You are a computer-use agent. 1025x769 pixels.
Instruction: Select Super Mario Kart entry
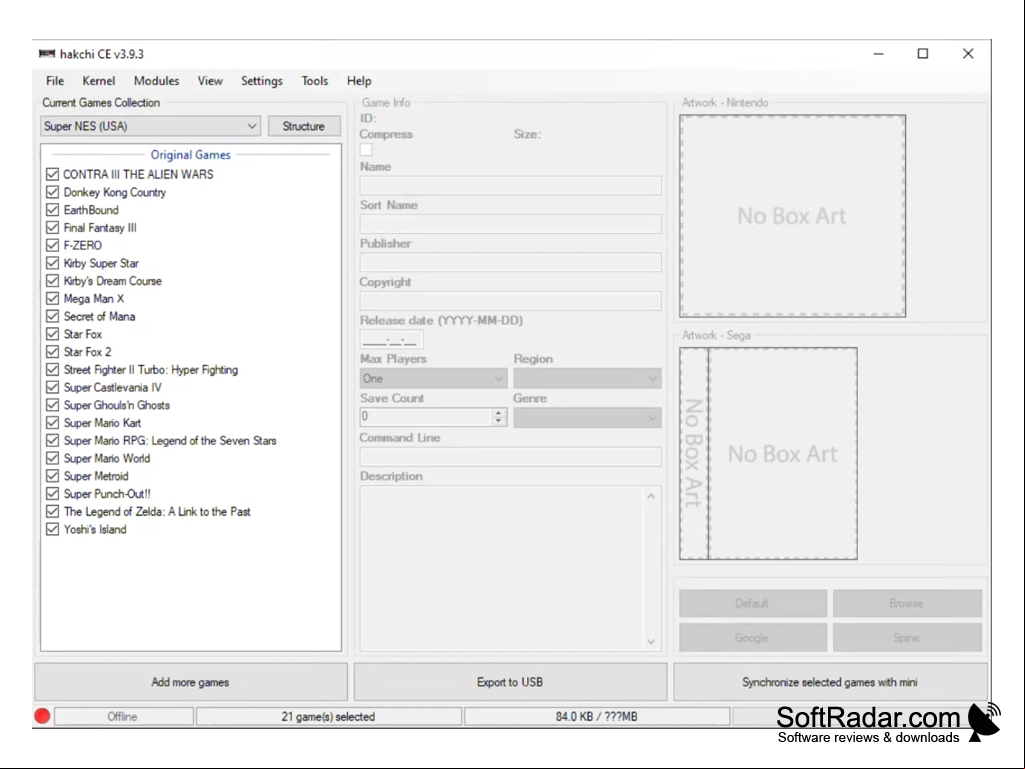pyautogui.click(x=103, y=423)
